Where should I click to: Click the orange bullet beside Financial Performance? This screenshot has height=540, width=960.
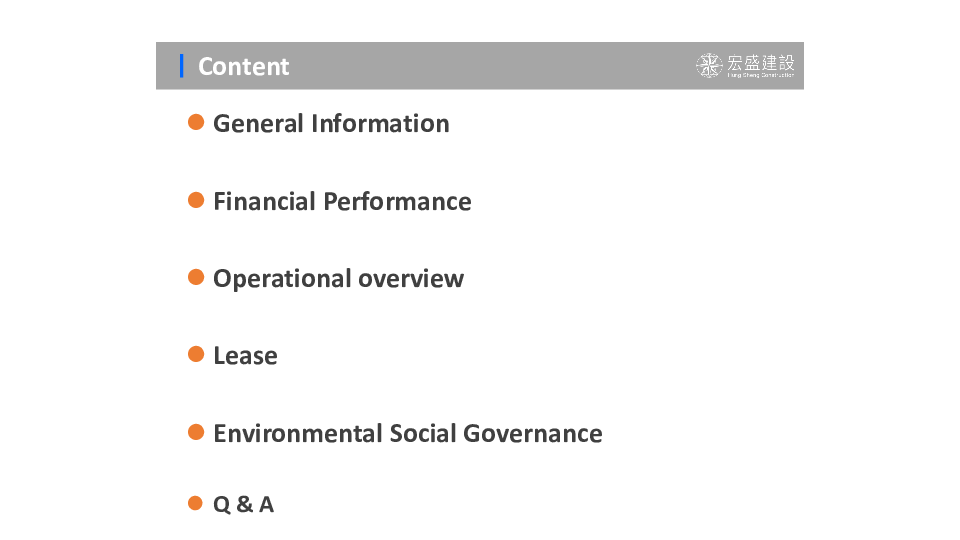click(196, 200)
